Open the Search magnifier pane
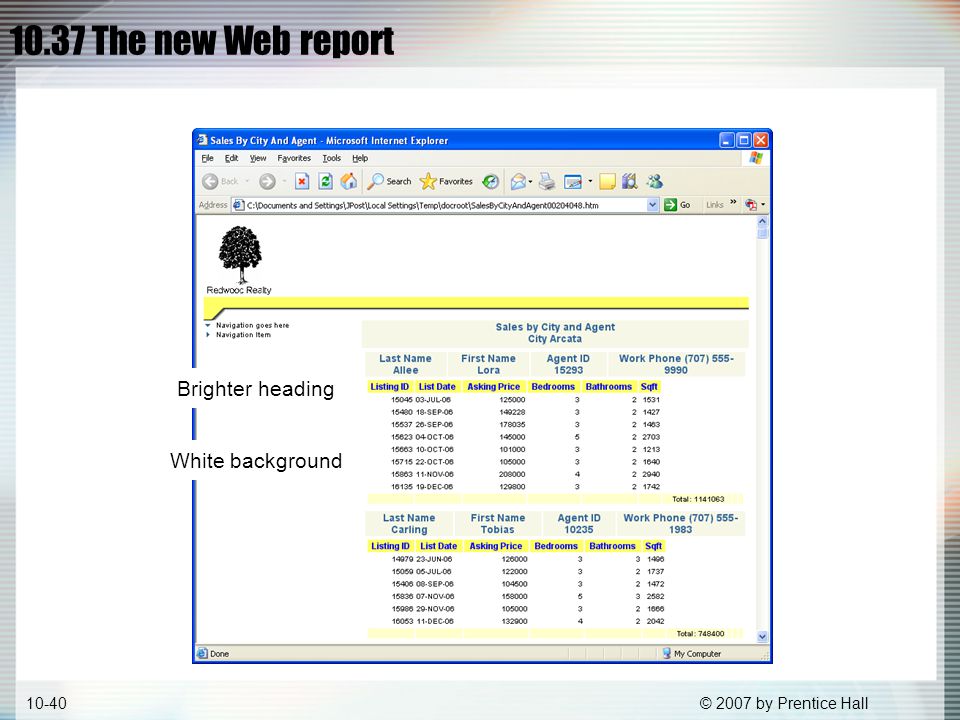The height and width of the screenshot is (720, 960). (x=389, y=181)
